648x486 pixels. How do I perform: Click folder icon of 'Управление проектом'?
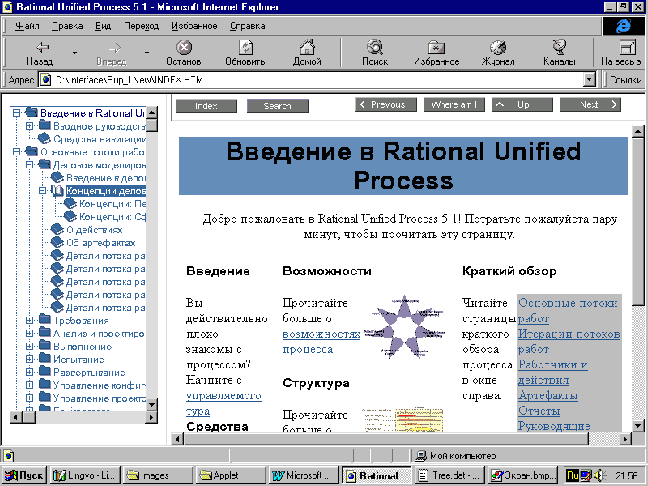pos(45,398)
